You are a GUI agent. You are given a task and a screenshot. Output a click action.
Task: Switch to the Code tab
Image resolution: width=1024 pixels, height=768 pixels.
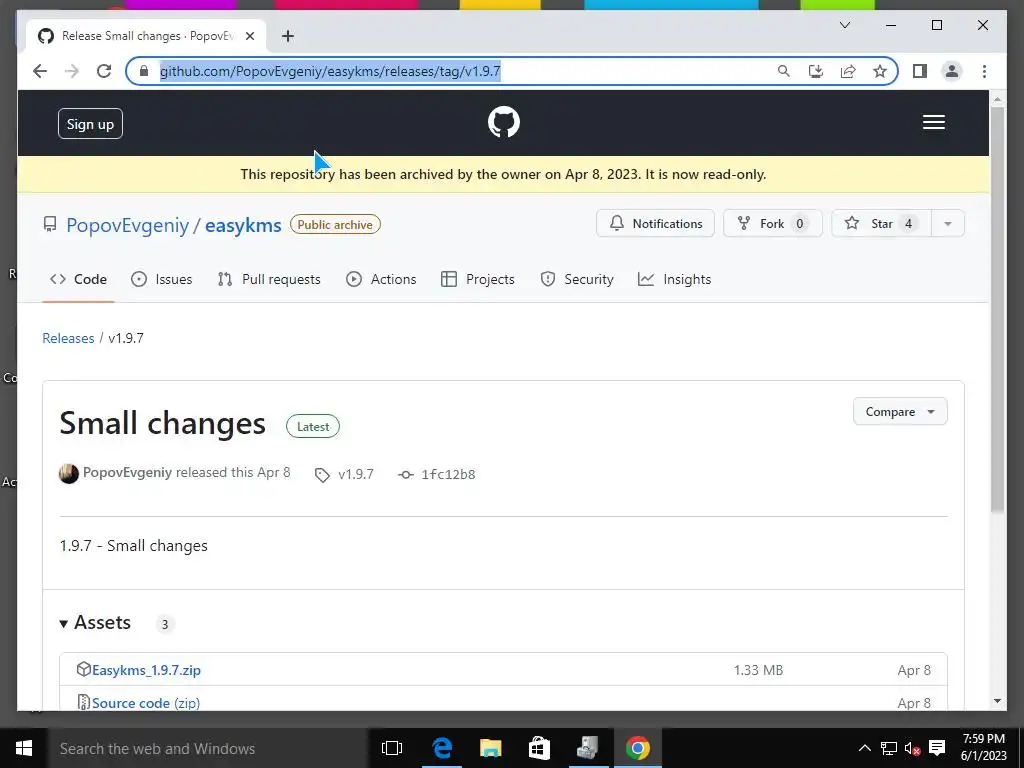tap(78, 280)
